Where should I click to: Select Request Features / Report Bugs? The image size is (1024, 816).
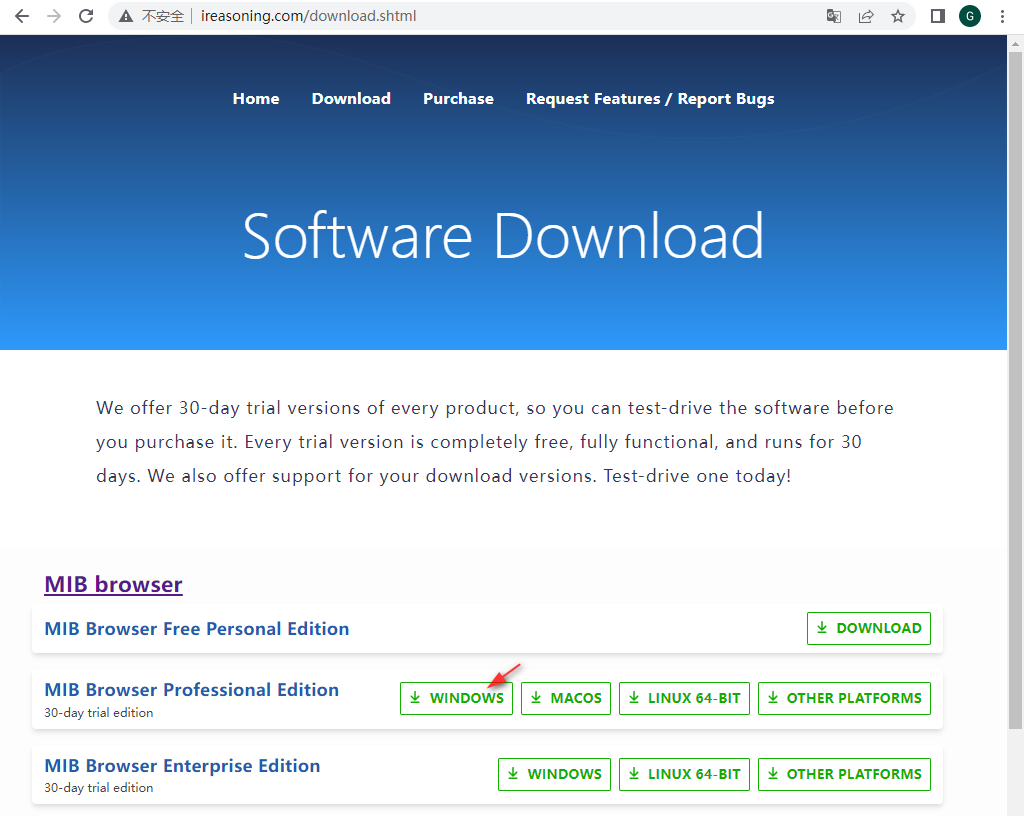(650, 98)
